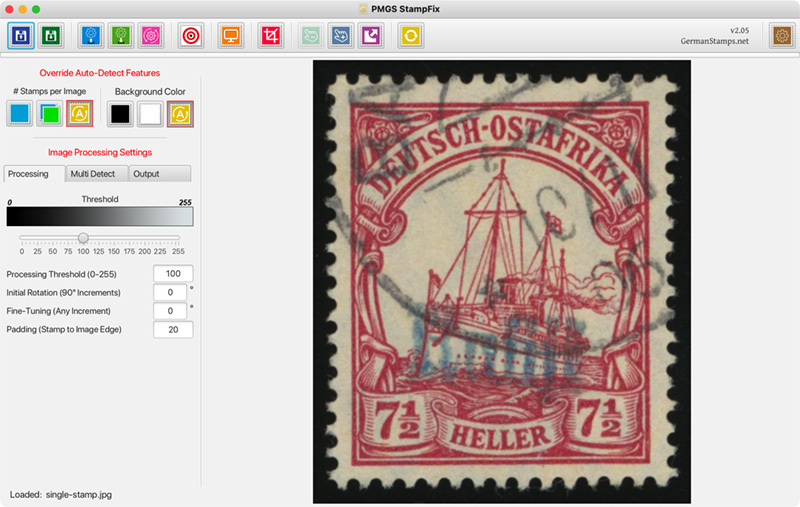Click the Deutsch-Ostafrika stamp preview image
Screen dimensions: 800x507
click(x=502, y=282)
